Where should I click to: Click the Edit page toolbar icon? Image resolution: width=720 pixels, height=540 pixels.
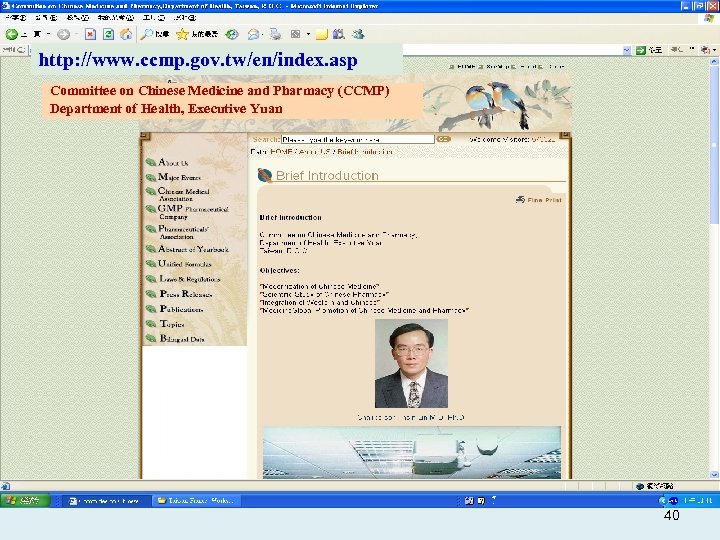coord(296,34)
